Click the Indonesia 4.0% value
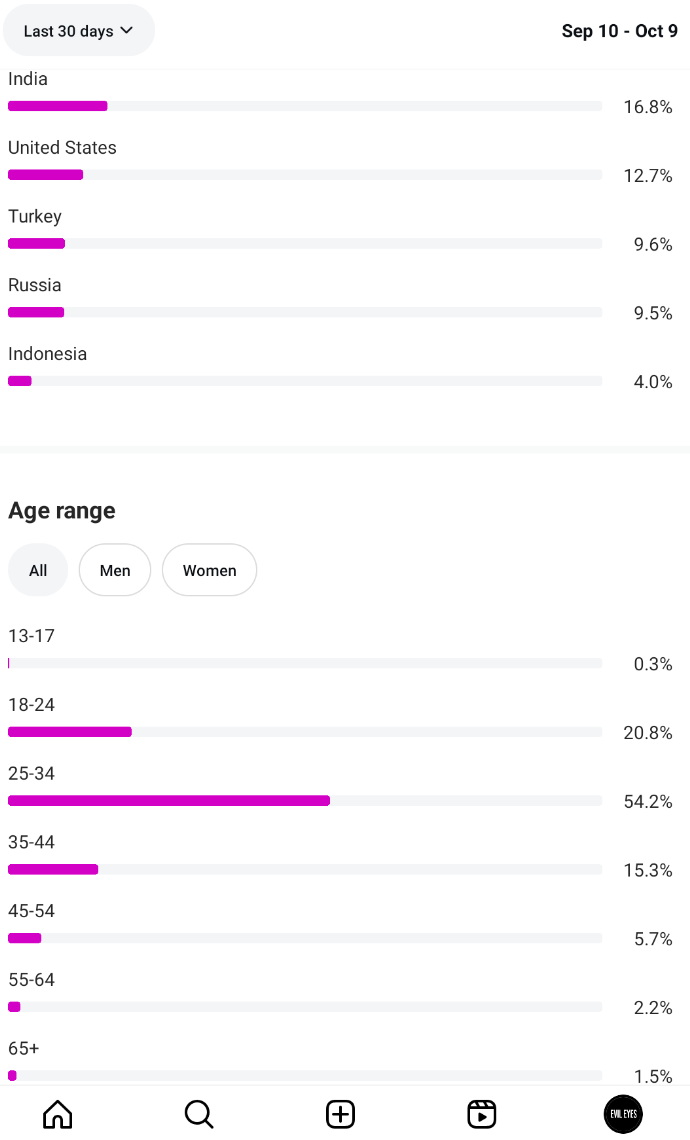Viewport: 690px width, 1140px height. click(x=652, y=382)
